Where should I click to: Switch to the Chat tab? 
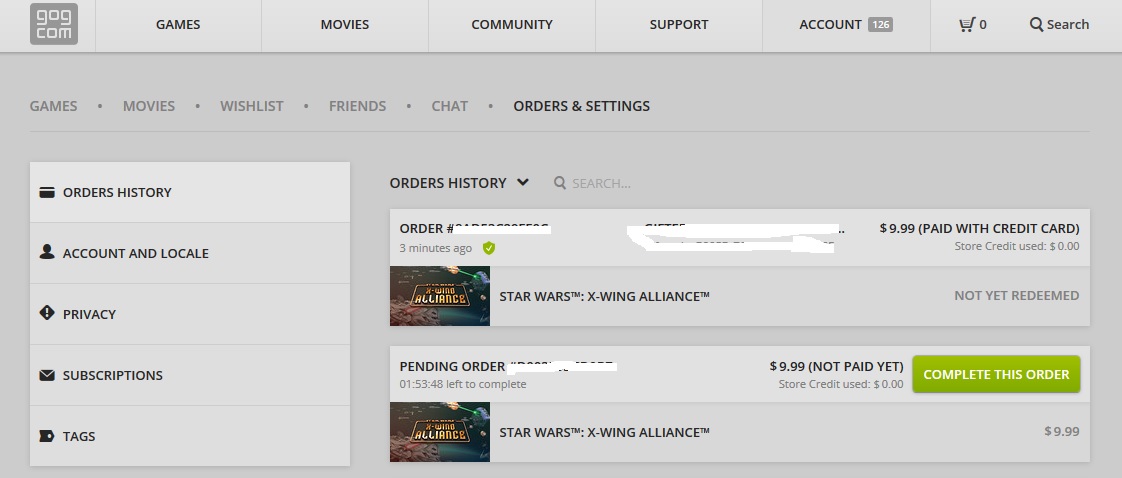click(449, 106)
